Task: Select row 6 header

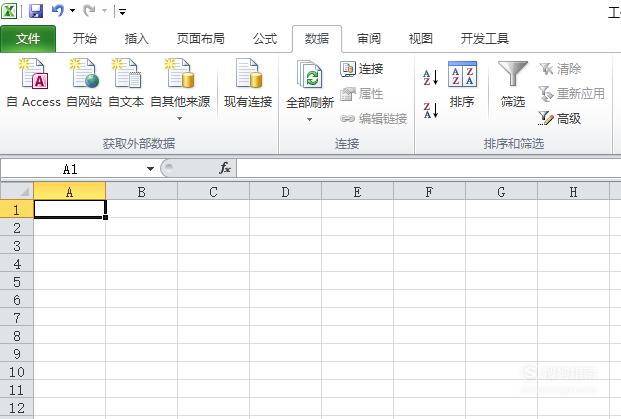Action: [17, 299]
